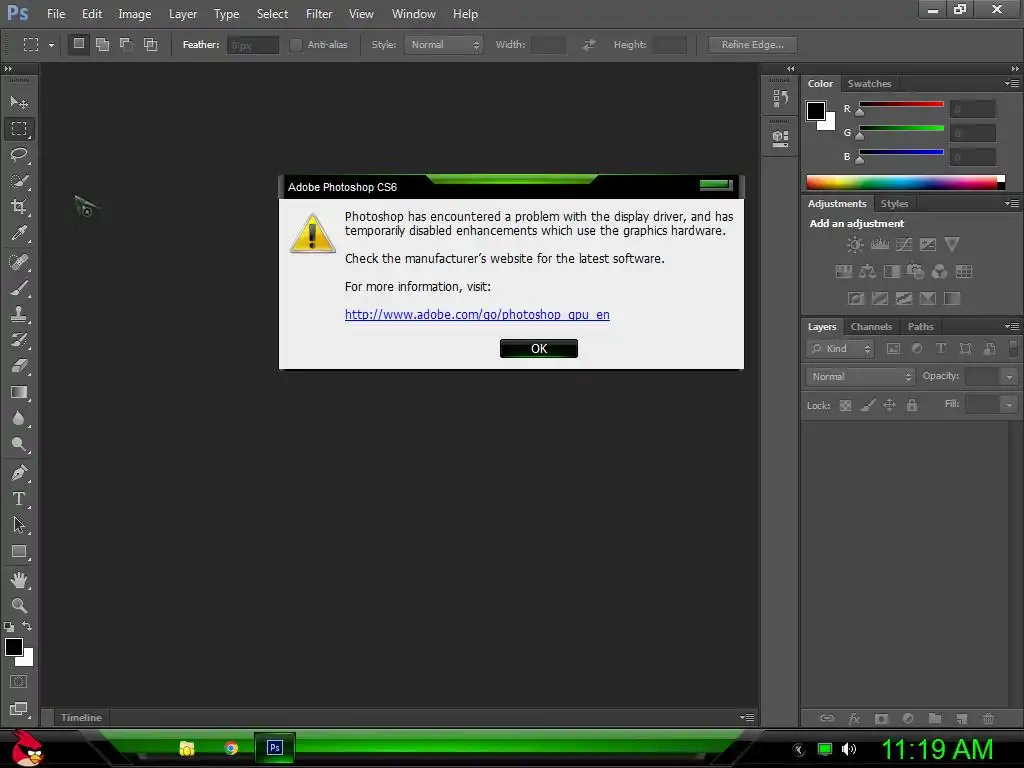The height and width of the screenshot is (768, 1024).
Task: Add a Vibrance adjustment
Action: point(952,245)
